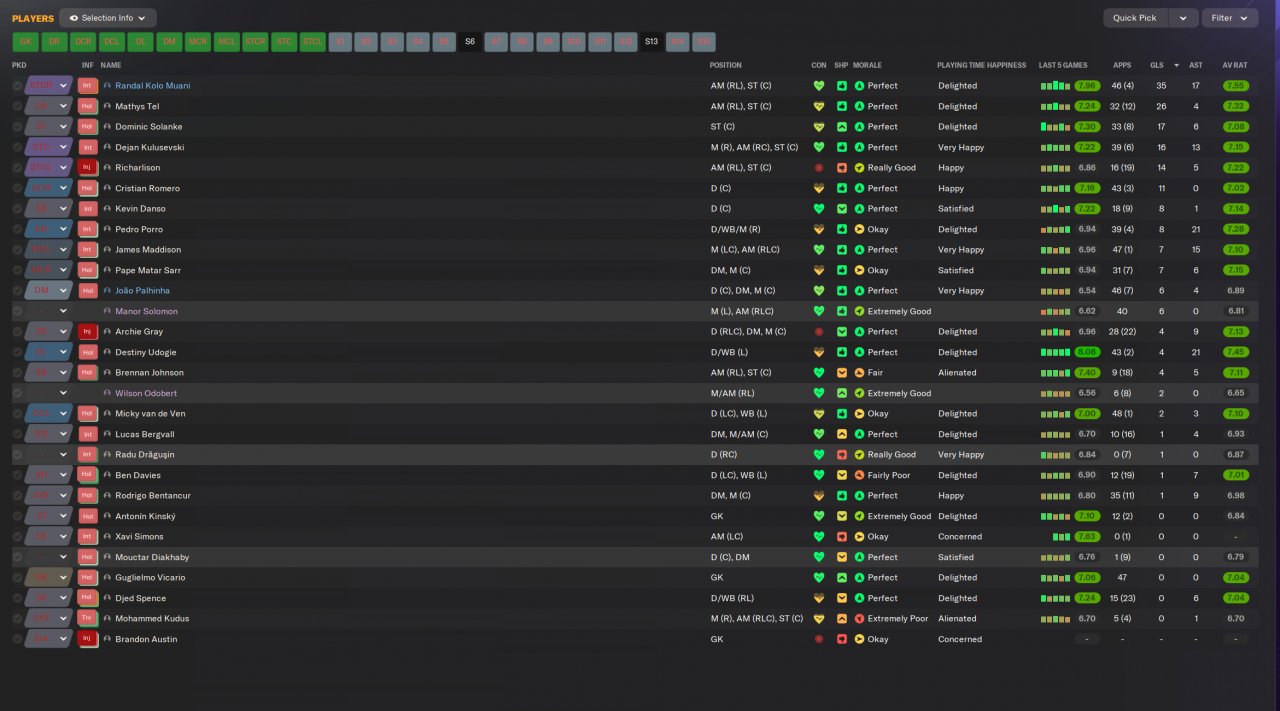Image resolution: width=1280 pixels, height=711 pixels.
Task: Open Manor Solomon's player link
Action: point(146,311)
